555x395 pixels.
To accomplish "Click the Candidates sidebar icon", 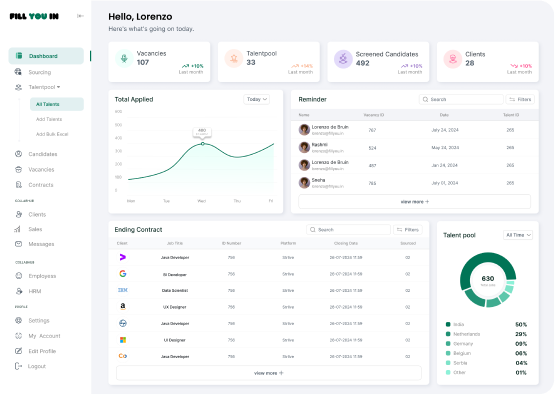I will tap(18, 154).
